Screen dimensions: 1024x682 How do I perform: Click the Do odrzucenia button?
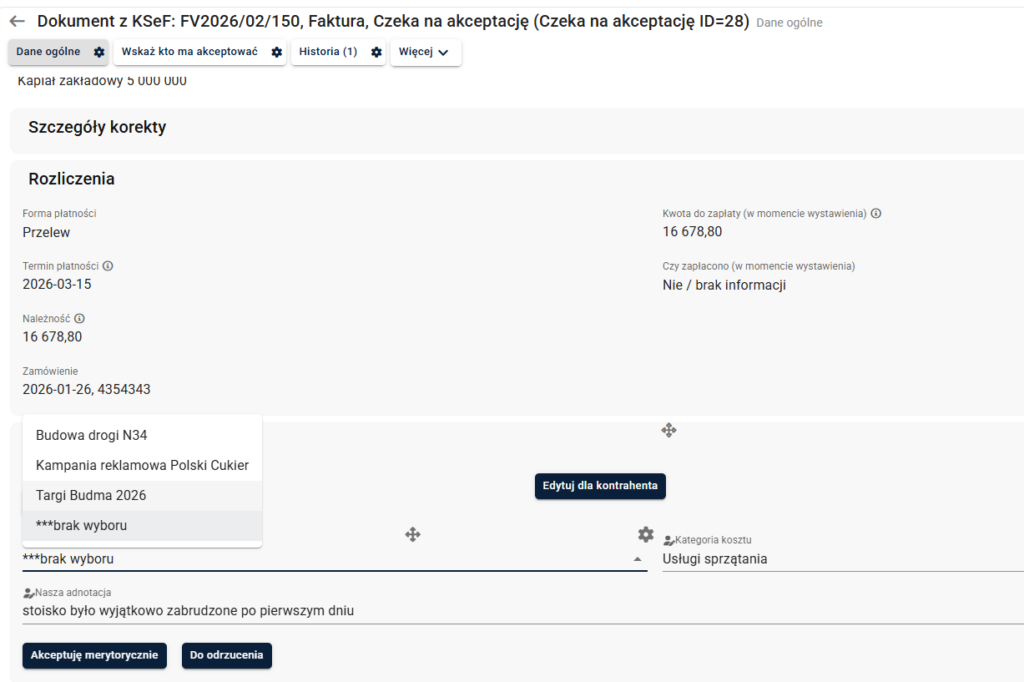point(227,655)
